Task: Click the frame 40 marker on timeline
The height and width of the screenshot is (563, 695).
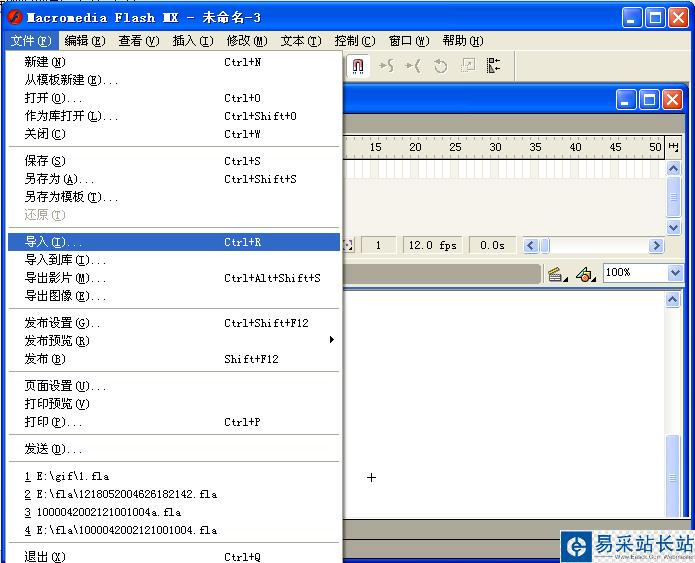Action: point(575,147)
